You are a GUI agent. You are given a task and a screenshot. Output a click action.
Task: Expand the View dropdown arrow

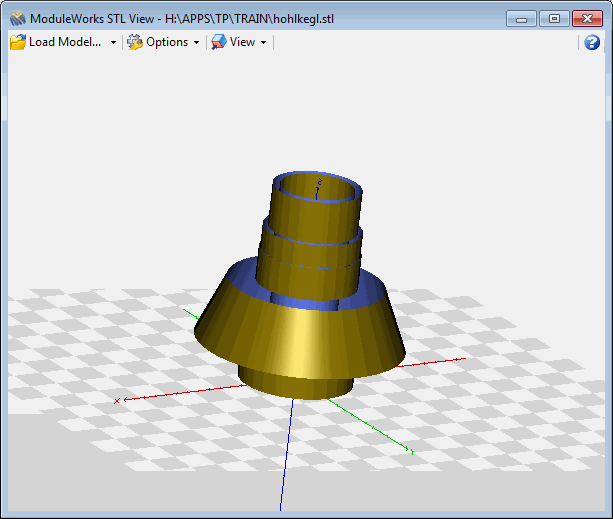click(x=263, y=43)
